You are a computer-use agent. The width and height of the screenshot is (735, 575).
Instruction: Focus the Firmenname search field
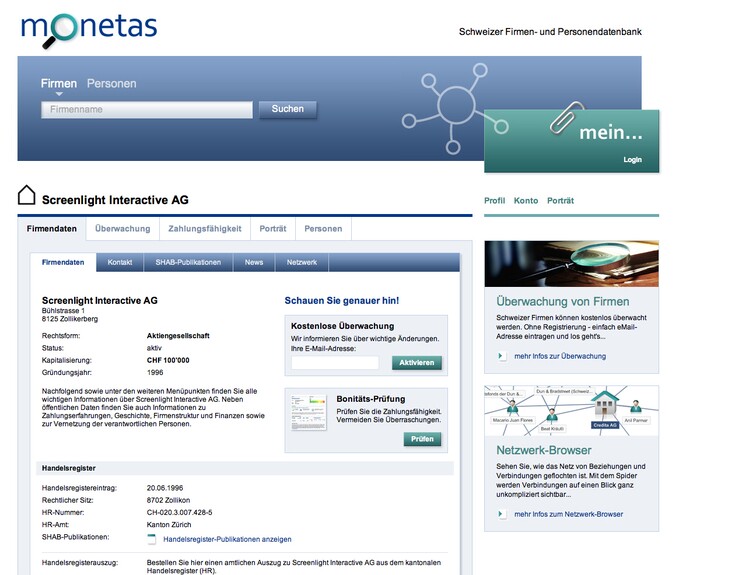[x=147, y=110]
